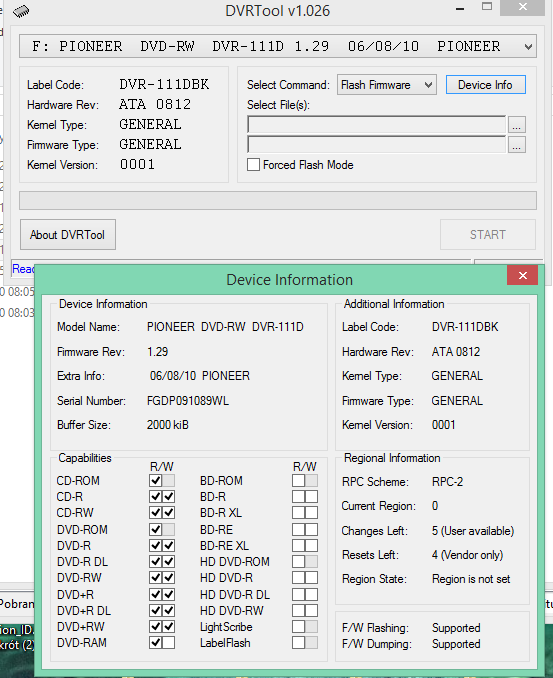Minimize the DVRTool window
The height and width of the screenshot is (678, 553).
tap(460, 8)
